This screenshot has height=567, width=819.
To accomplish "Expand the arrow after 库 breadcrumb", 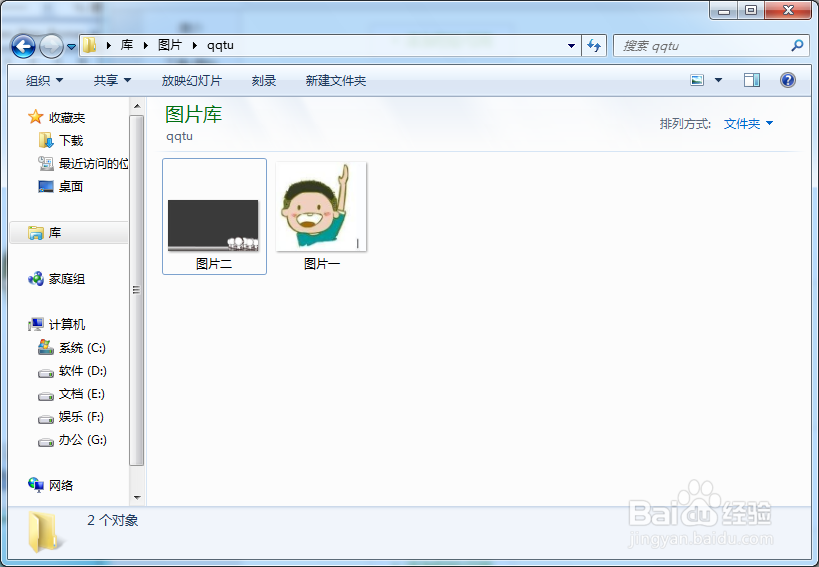I will [x=146, y=45].
